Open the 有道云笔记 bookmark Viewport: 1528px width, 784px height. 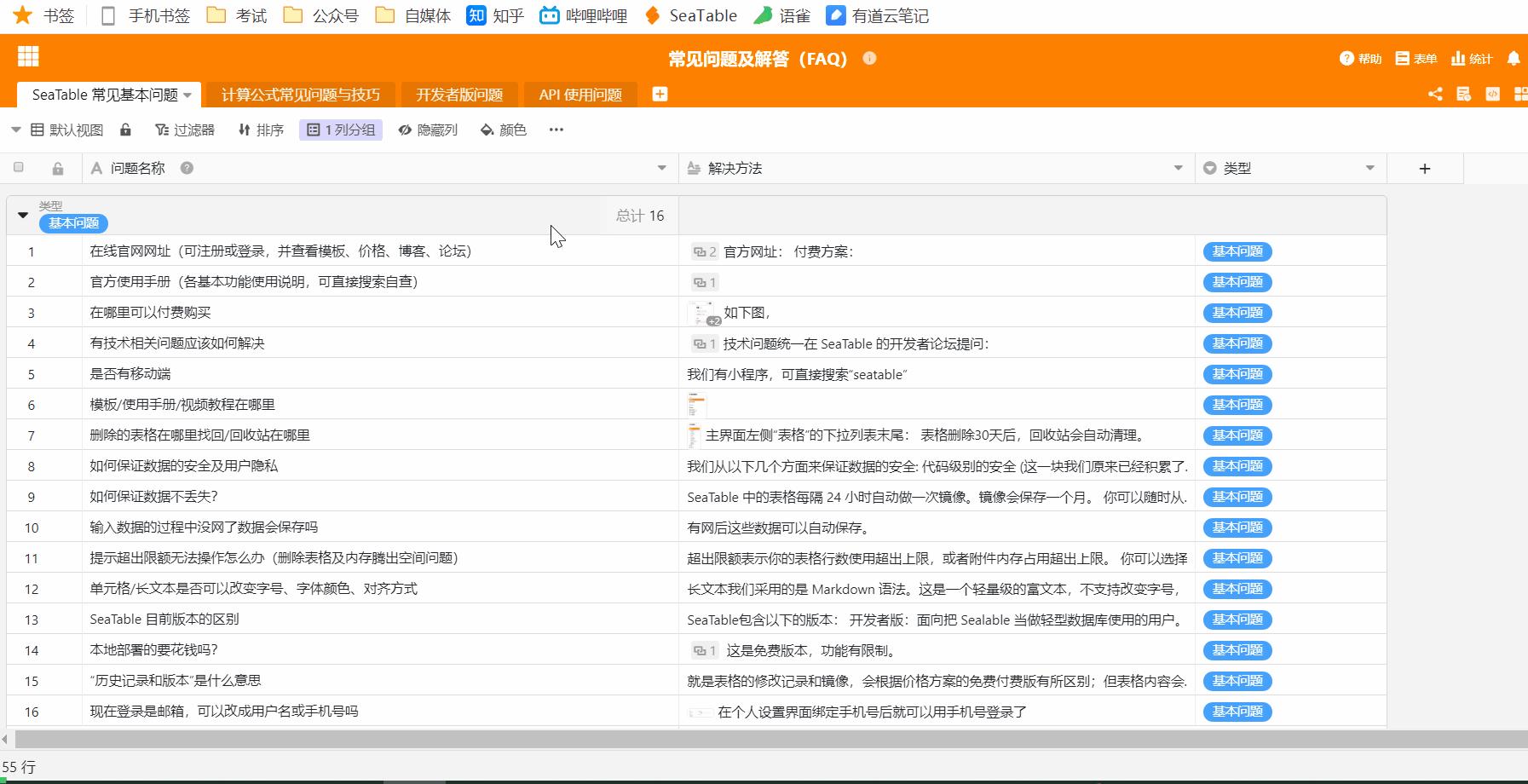(878, 15)
